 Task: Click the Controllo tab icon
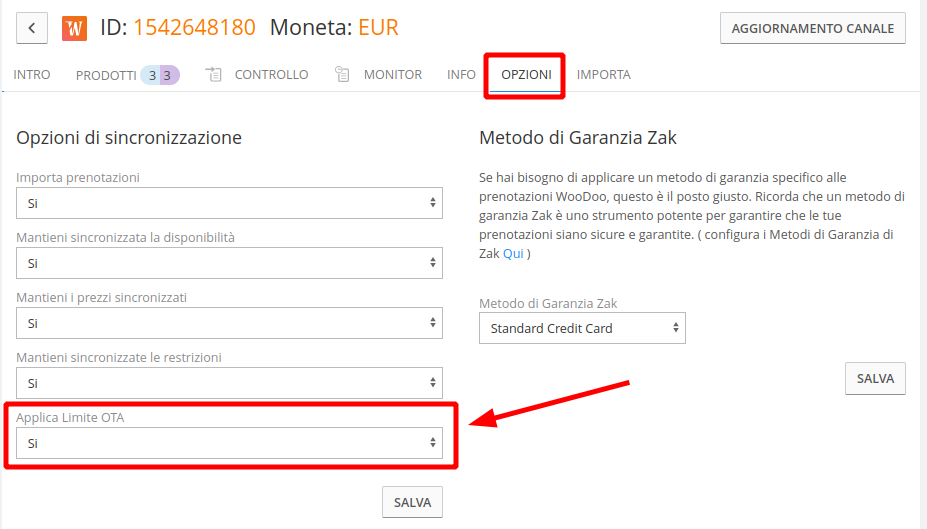tap(213, 74)
